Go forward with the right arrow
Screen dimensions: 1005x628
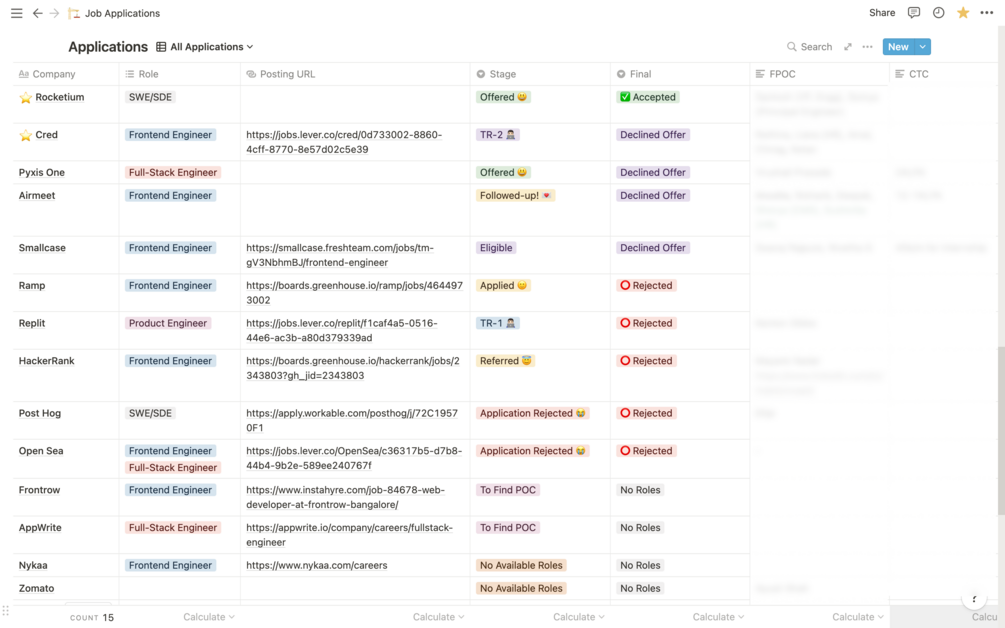pos(54,13)
